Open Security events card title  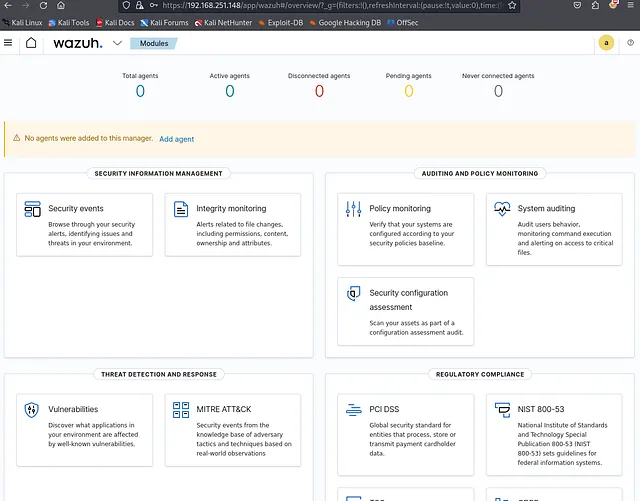point(76,208)
